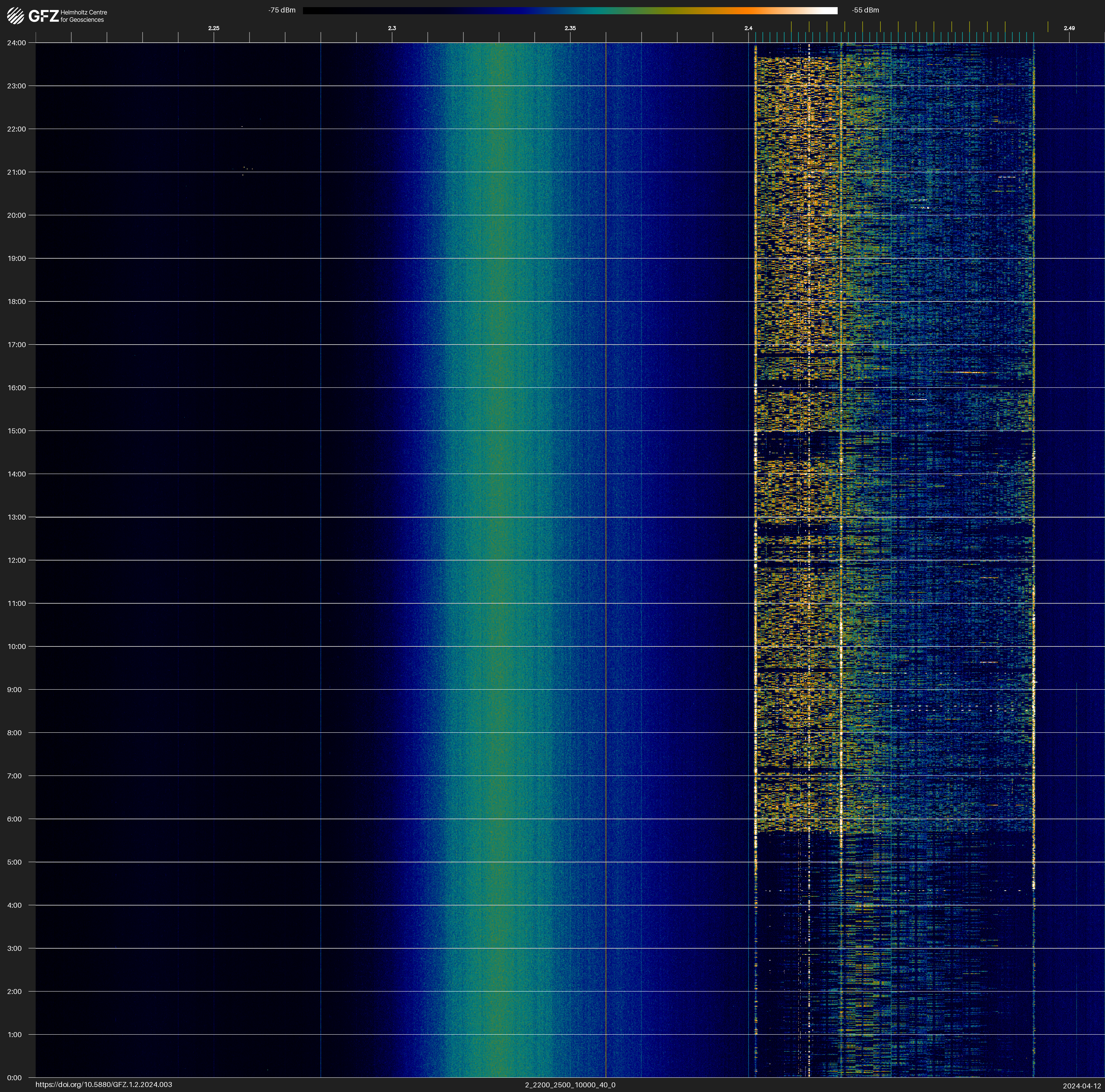Screen dimensions: 1105x1092
Task: Open the doi.org GFZ dataset link
Action: pyautogui.click(x=103, y=1085)
